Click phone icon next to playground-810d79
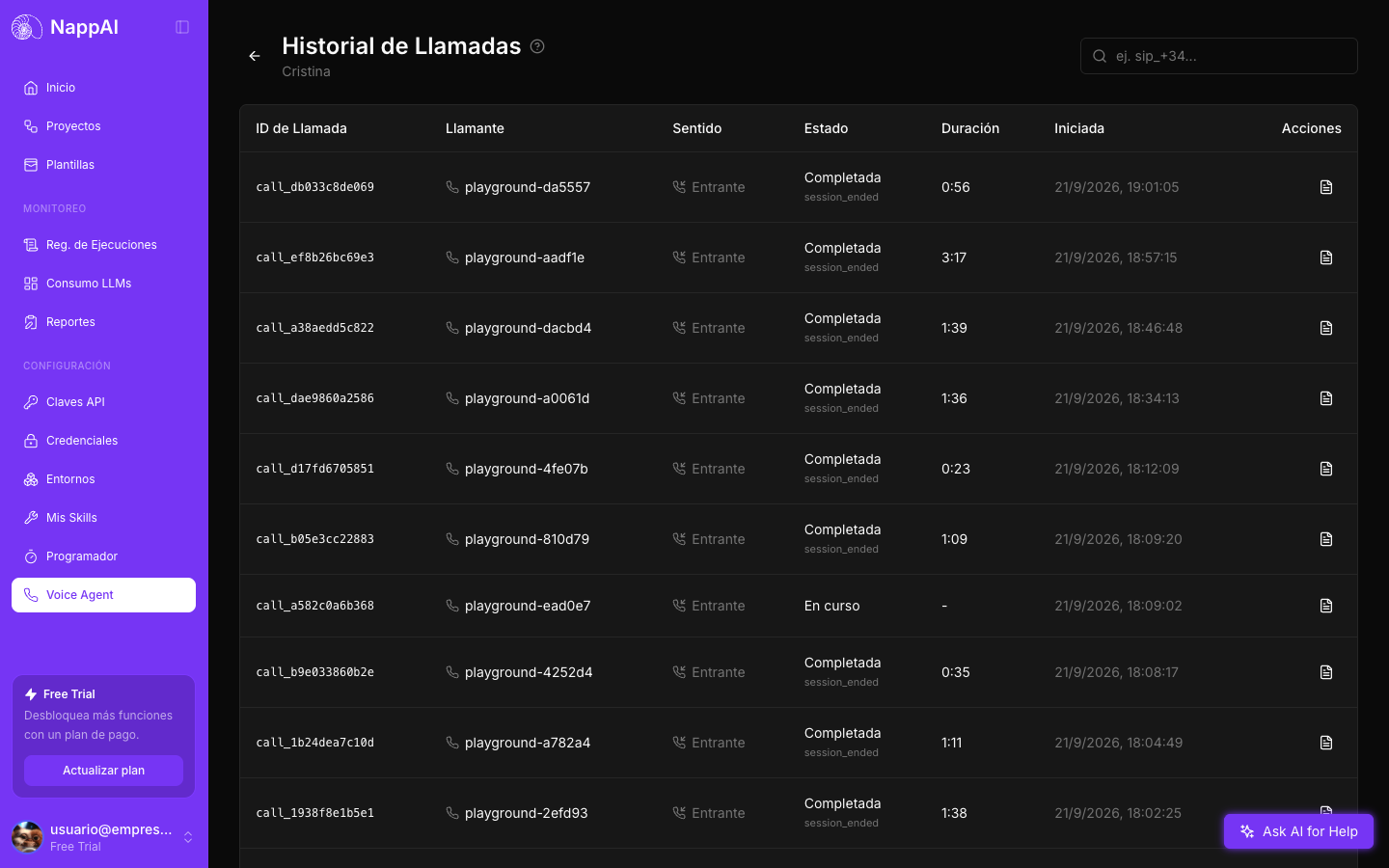Image resolution: width=1389 pixels, height=868 pixels. click(452, 539)
